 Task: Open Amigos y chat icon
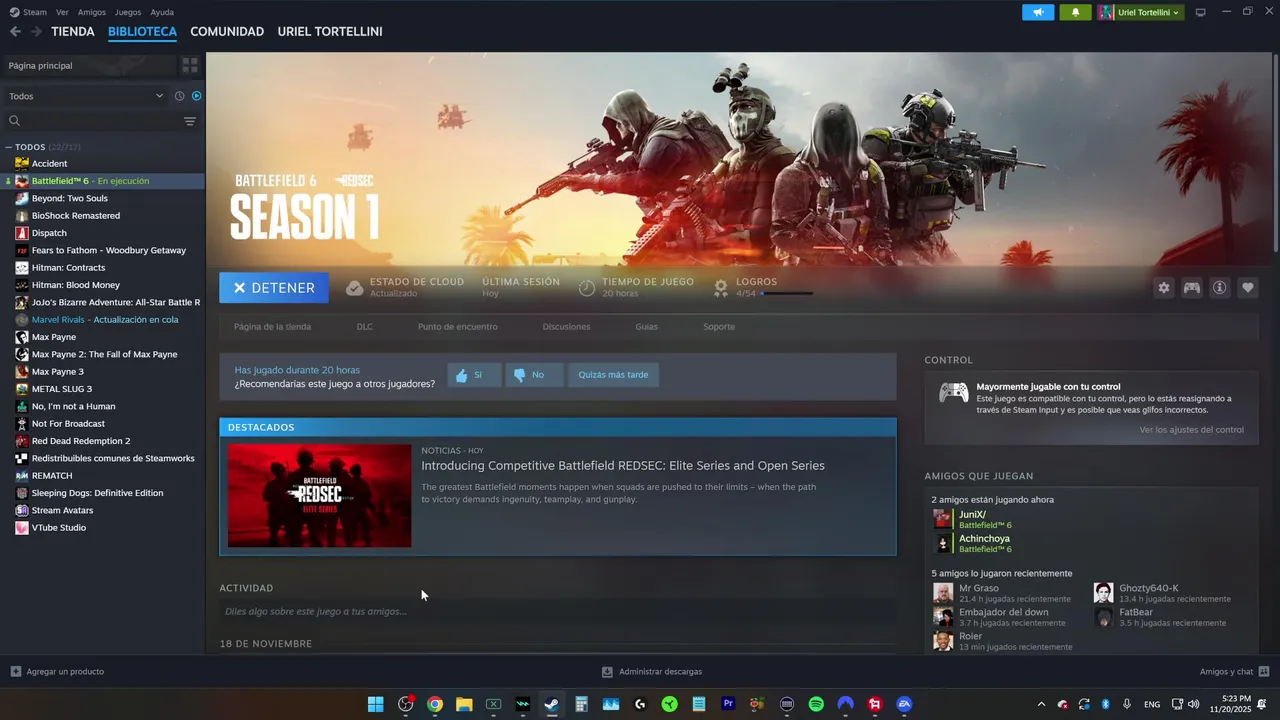point(1264,672)
